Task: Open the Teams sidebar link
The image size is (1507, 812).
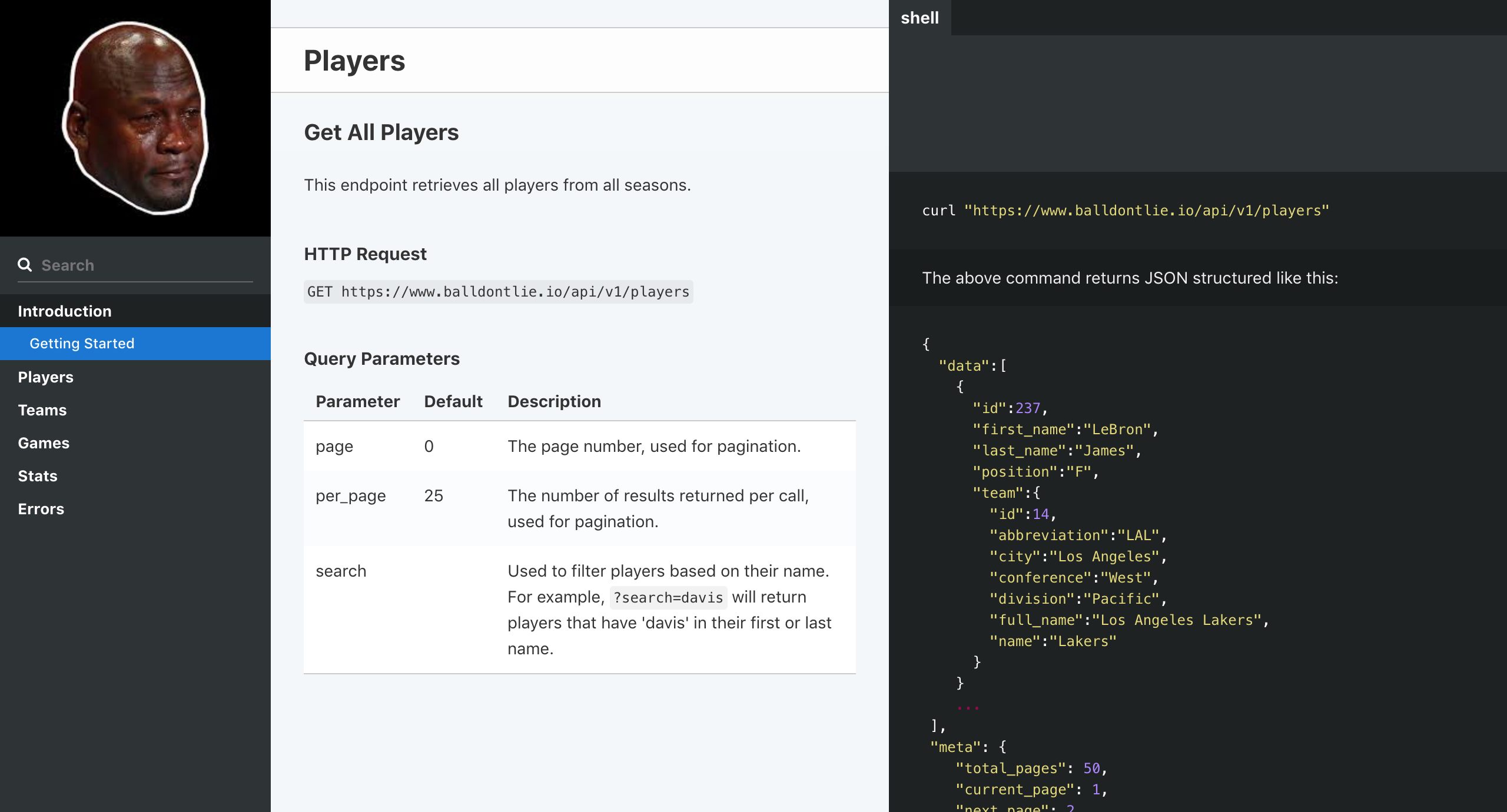Action: (x=42, y=410)
